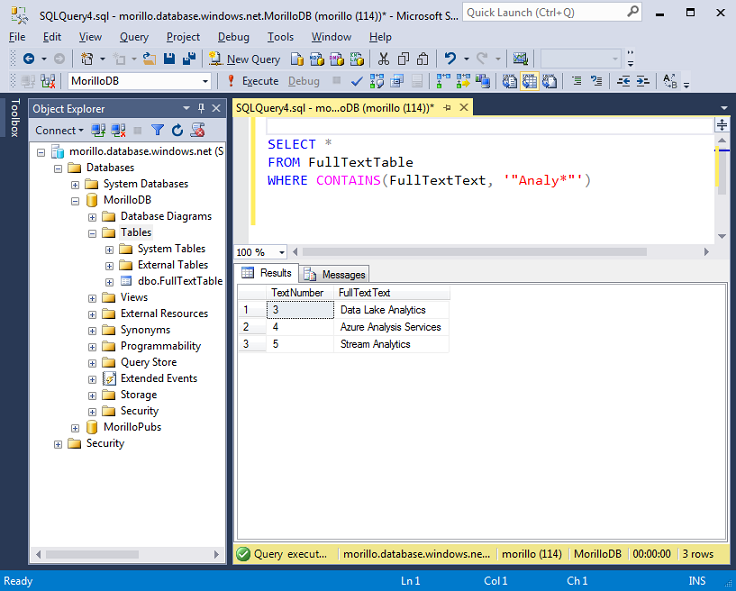
Task: Click the Database Engine Query icon
Action: click(x=297, y=59)
